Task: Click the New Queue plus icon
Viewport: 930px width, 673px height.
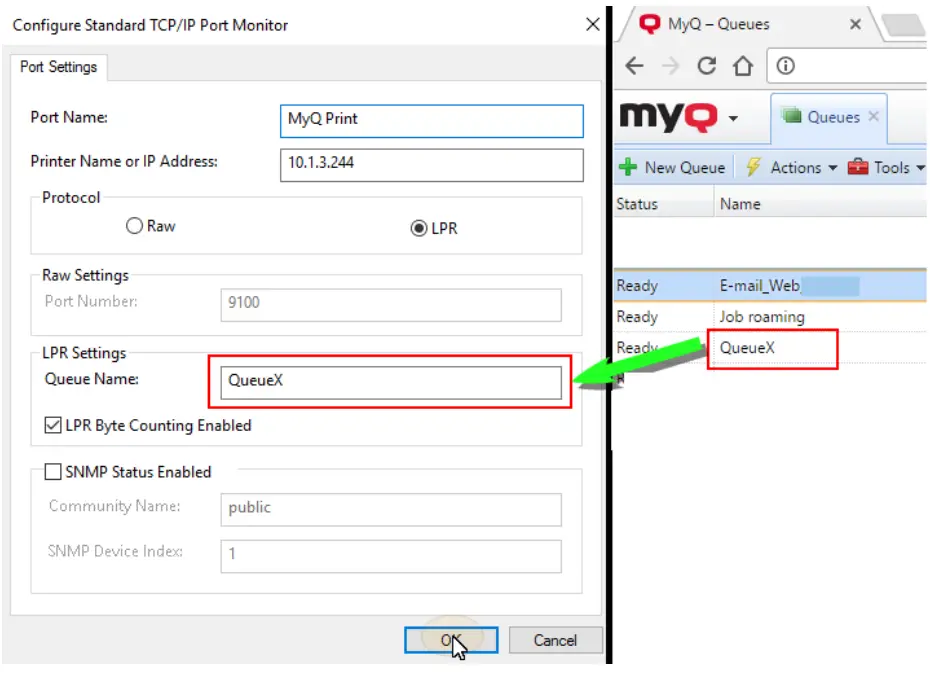Action: [x=628, y=167]
